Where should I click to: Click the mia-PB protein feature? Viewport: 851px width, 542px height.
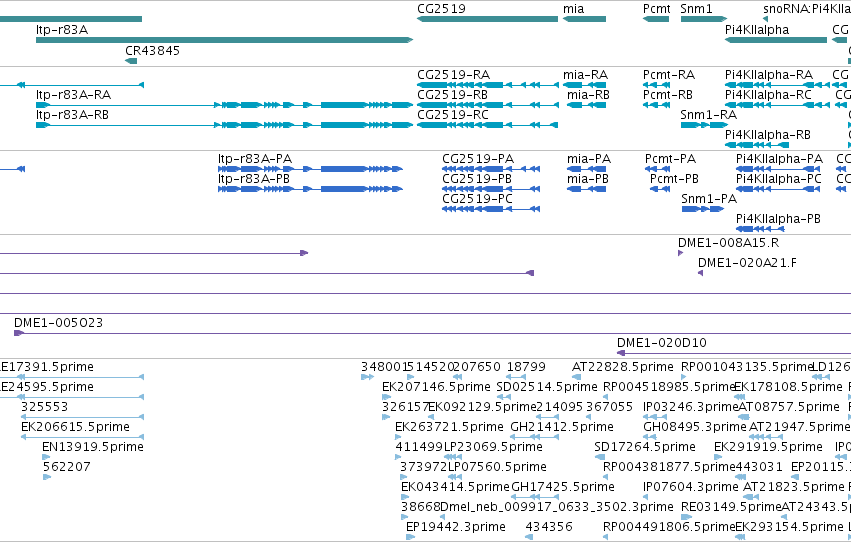[x=586, y=189]
